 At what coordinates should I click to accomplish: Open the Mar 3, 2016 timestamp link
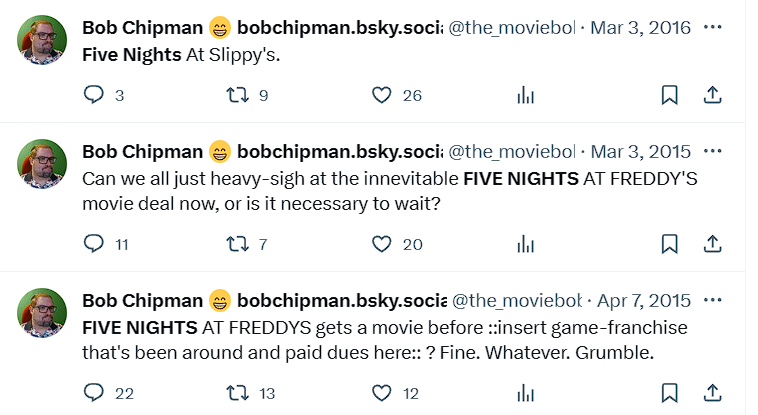click(x=641, y=27)
